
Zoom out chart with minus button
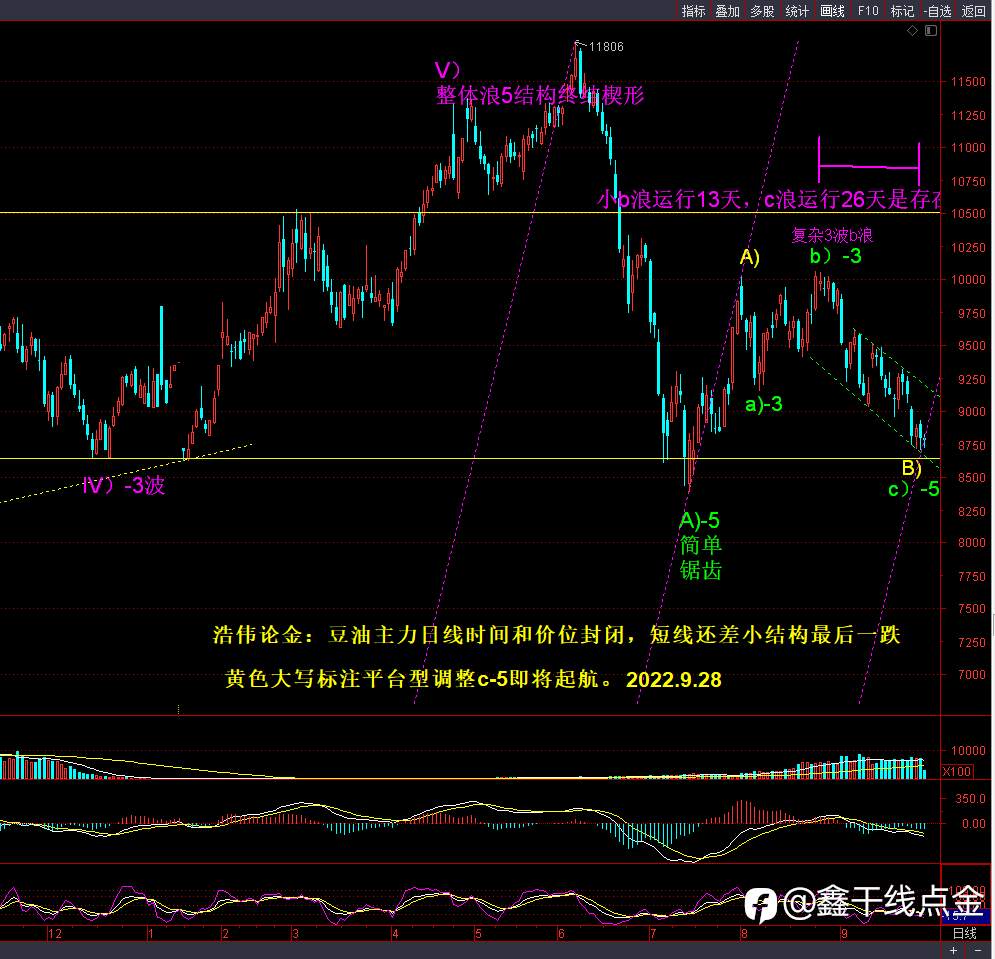pyautogui.click(x=978, y=950)
